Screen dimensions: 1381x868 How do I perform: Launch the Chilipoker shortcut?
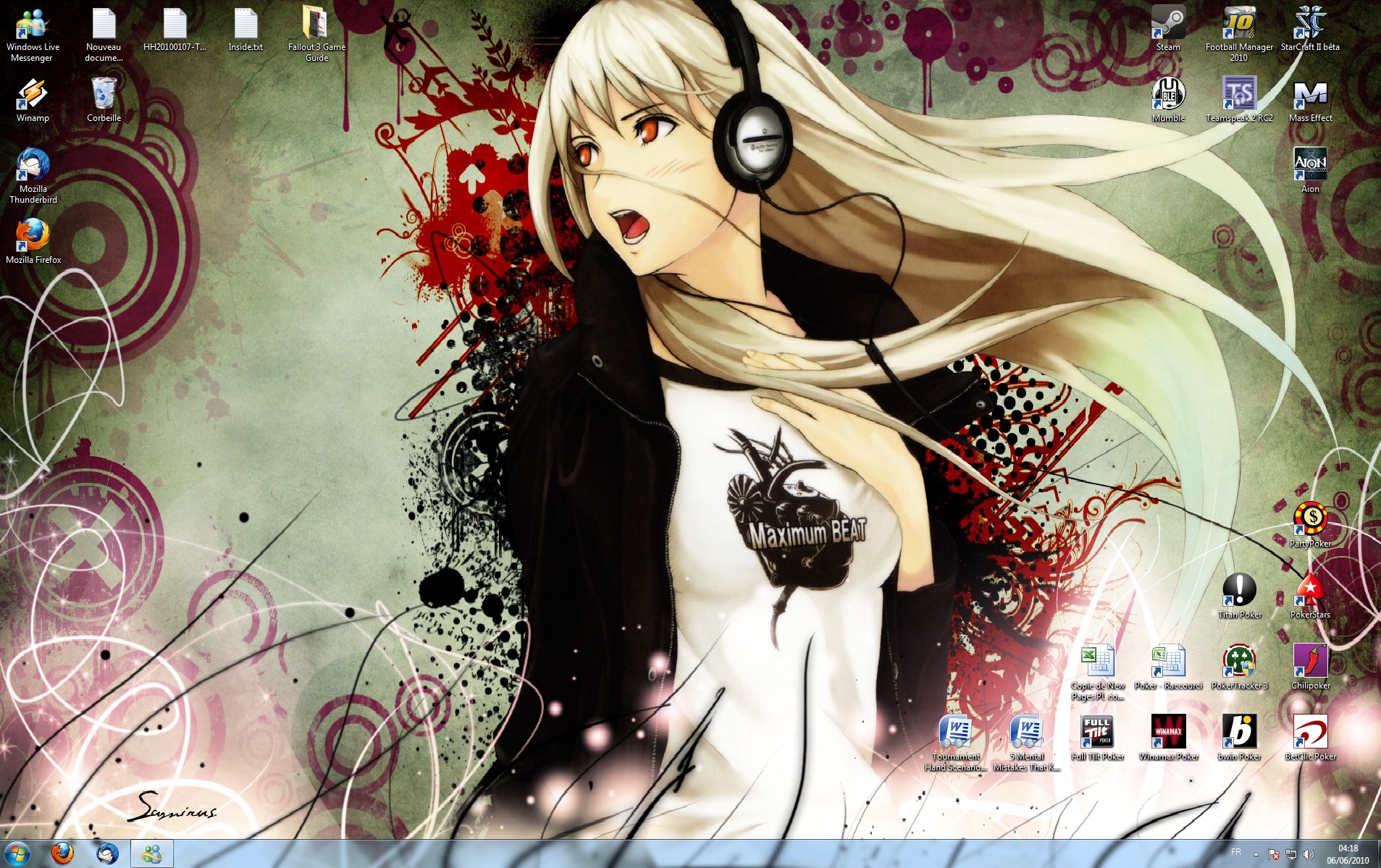[x=1310, y=668]
